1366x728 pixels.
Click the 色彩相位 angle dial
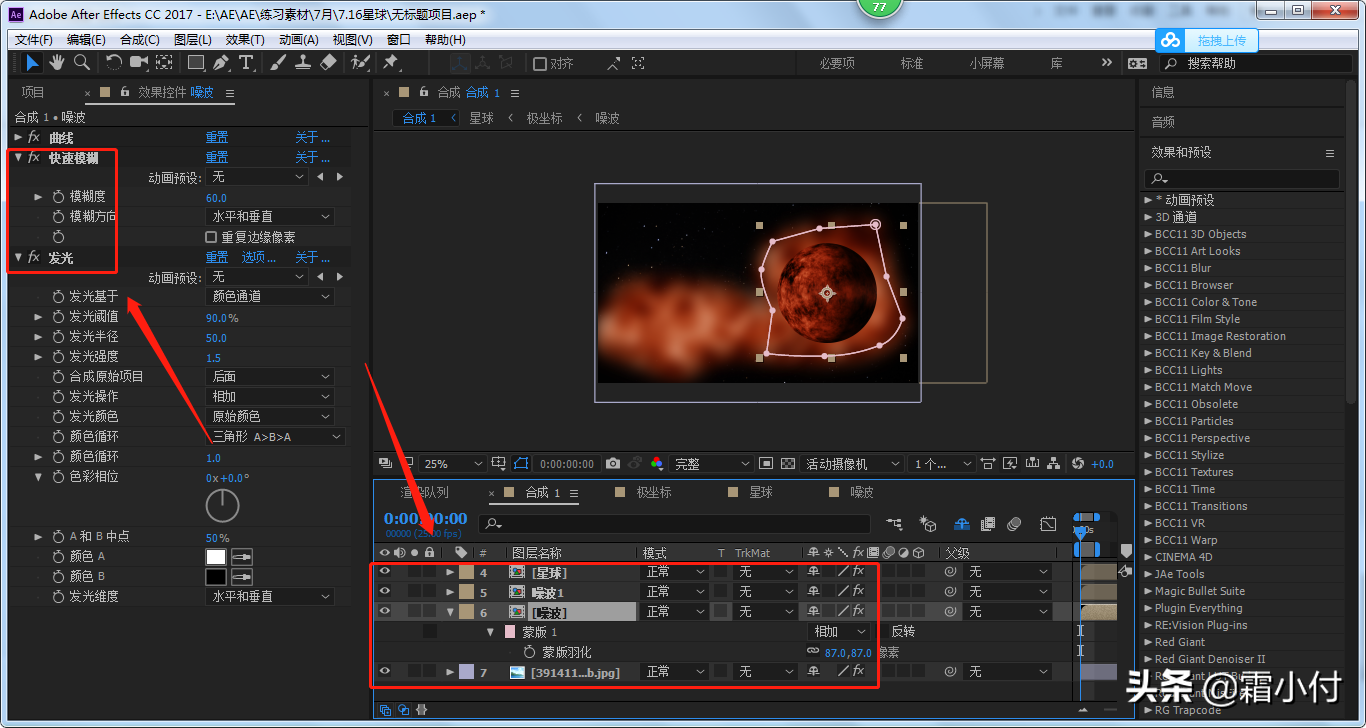coord(222,505)
